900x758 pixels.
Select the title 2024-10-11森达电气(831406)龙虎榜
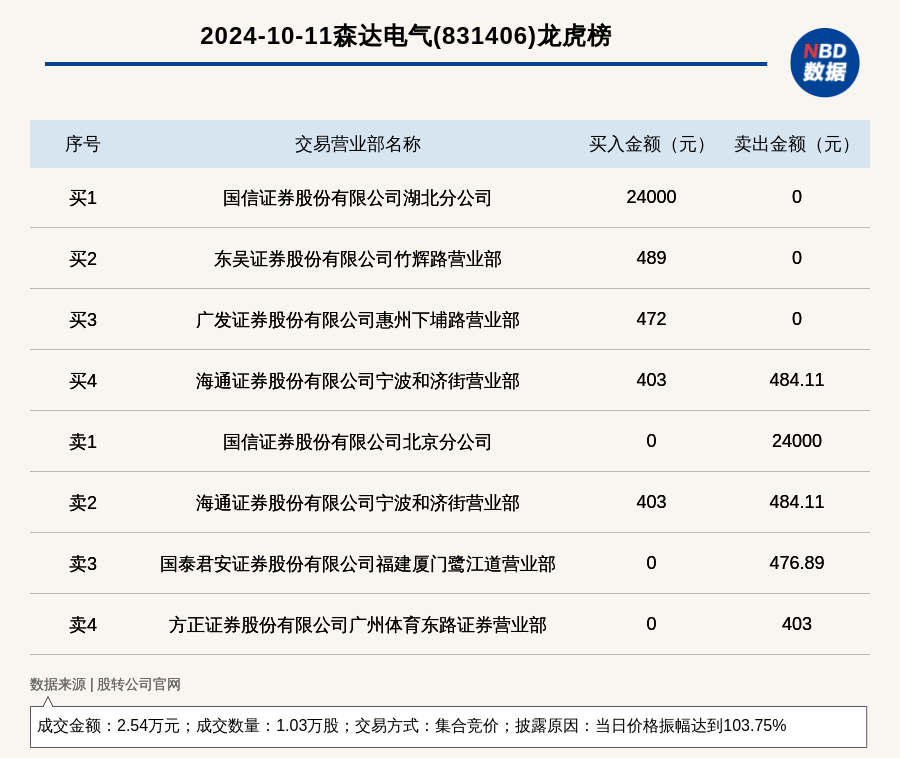tap(406, 36)
